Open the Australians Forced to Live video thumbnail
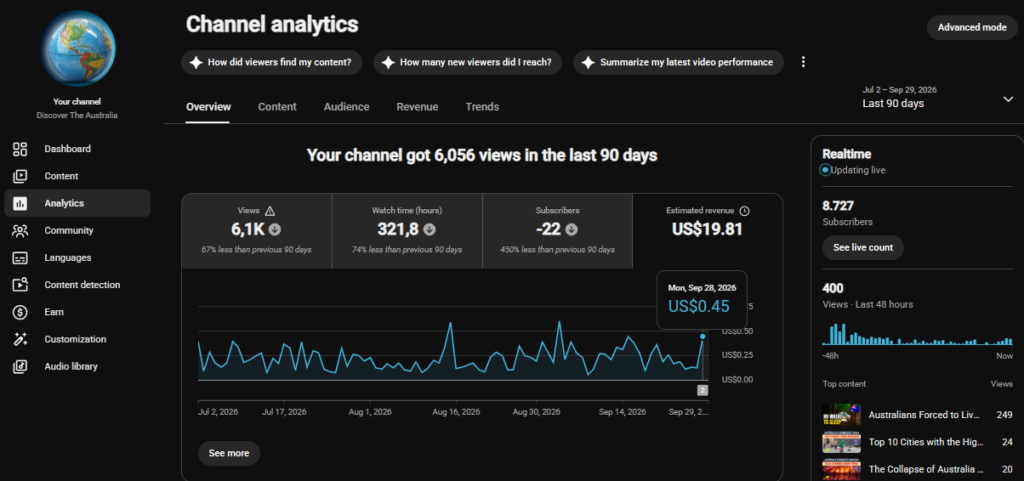1024x481 pixels. tap(841, 415)
